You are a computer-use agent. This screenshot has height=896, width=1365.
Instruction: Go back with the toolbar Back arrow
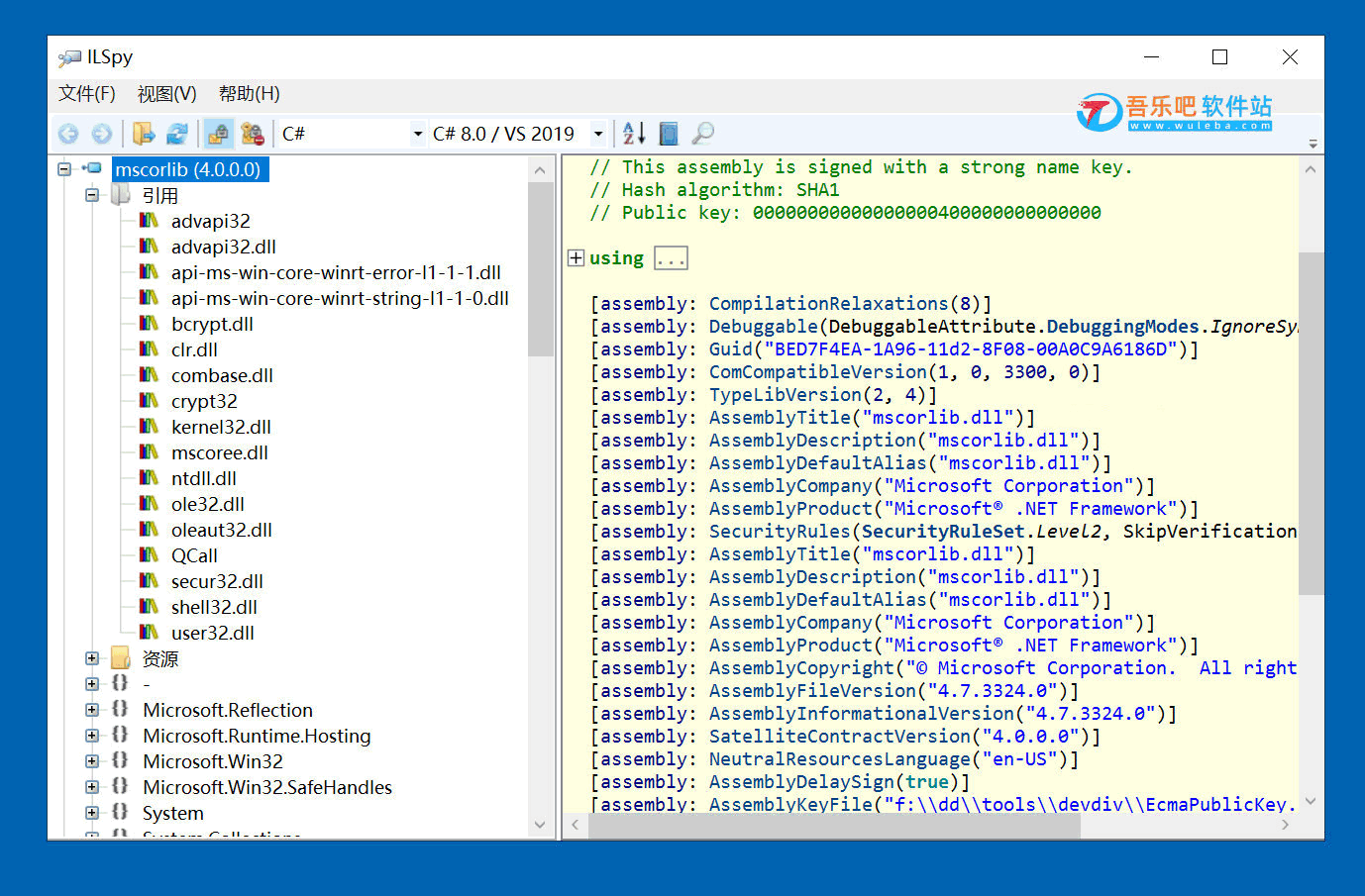tap(68, 134)
